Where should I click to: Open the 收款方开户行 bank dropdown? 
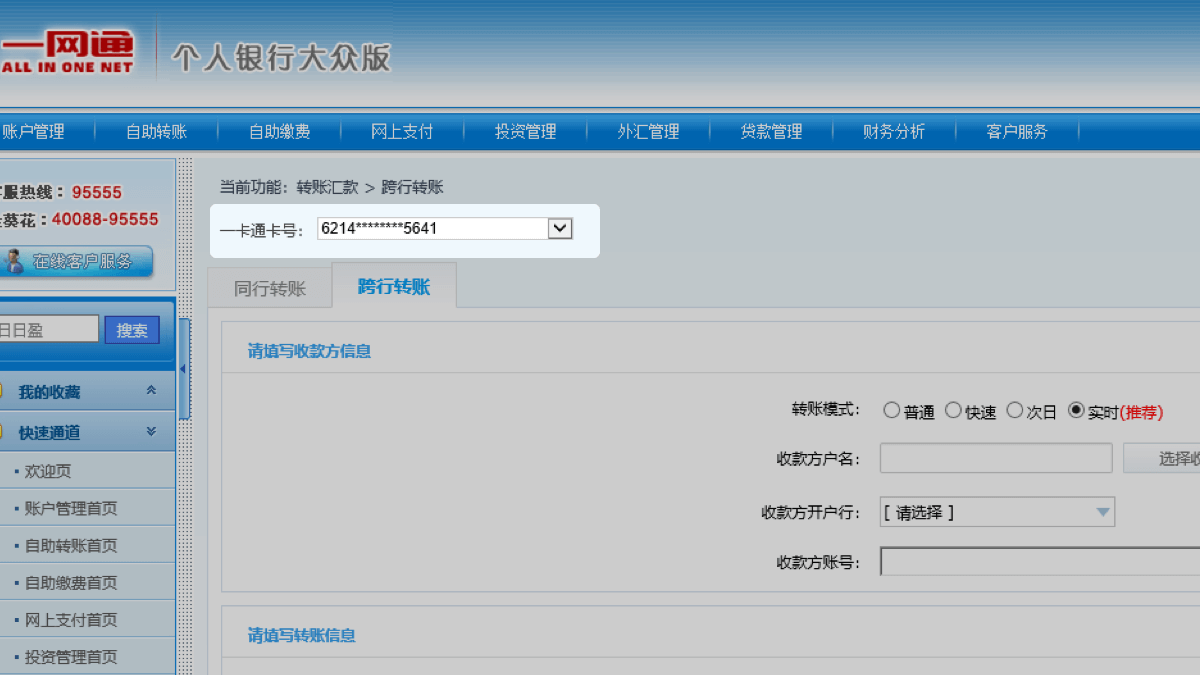point(997,512)
